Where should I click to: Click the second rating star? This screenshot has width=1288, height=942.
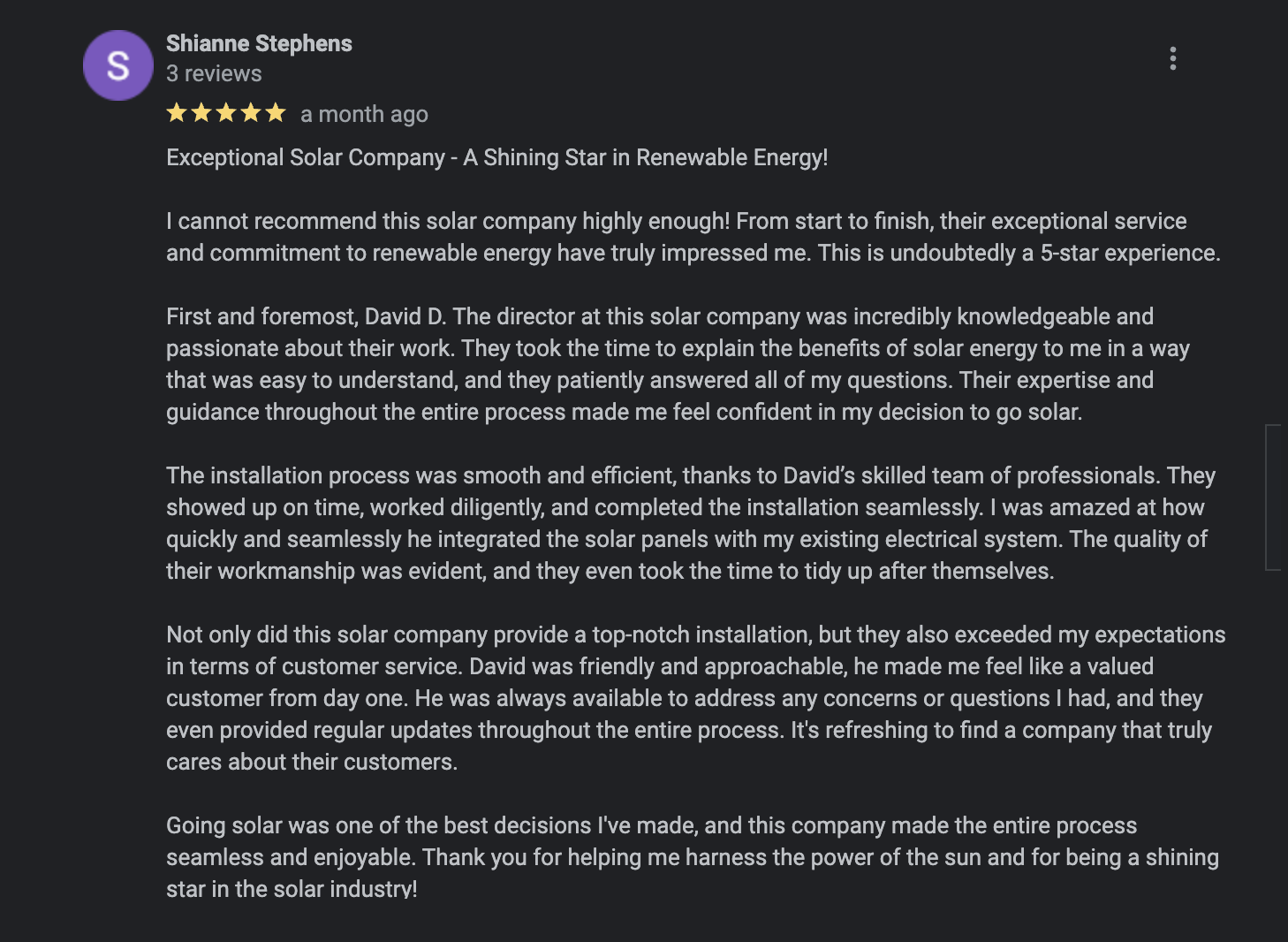click(x=201, y=112)
